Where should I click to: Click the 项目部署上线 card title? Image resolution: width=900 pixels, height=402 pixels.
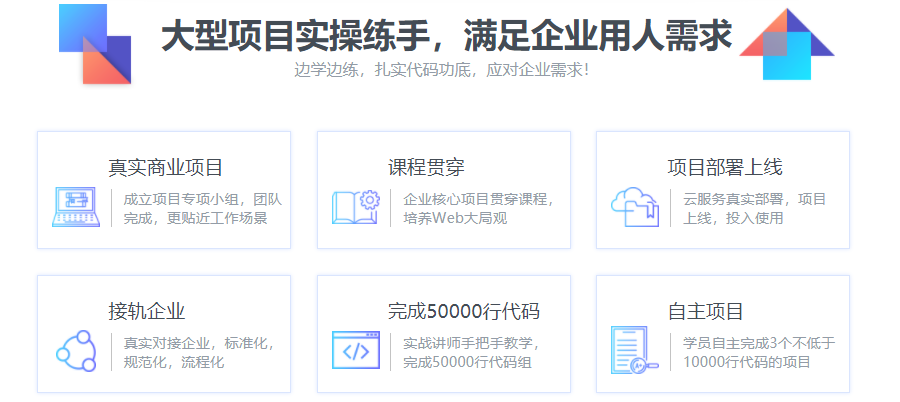click(x=725, y=168)
